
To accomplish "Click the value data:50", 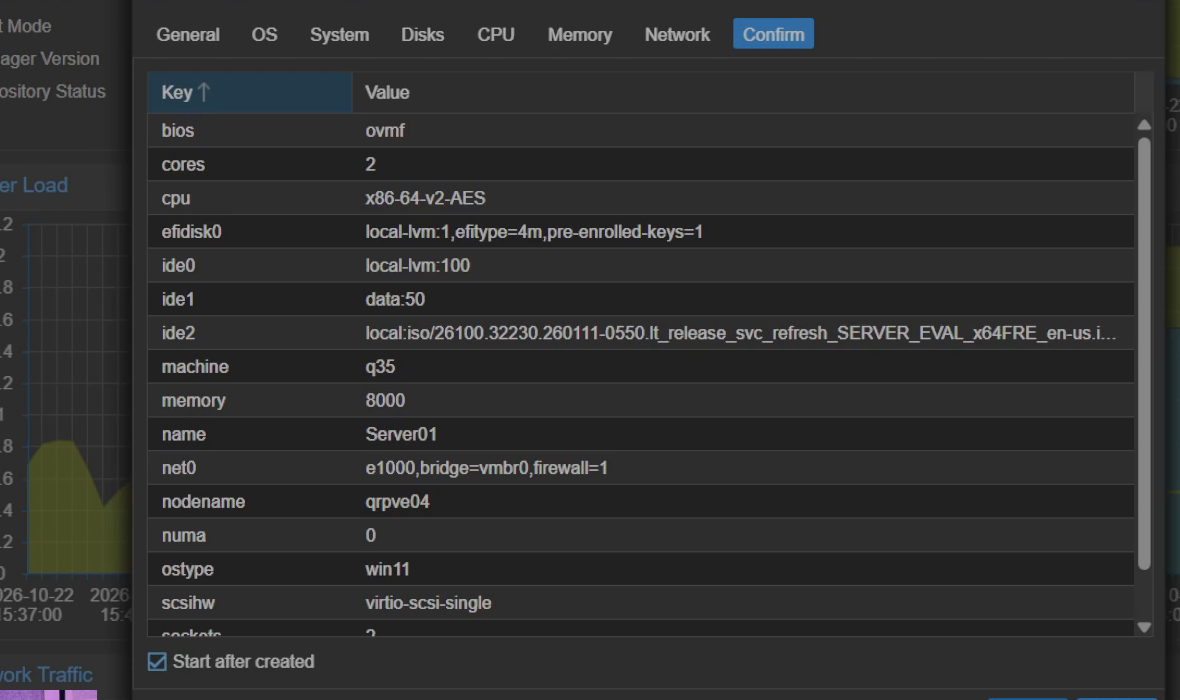I will pyautogui.click(x=394, y=300).
